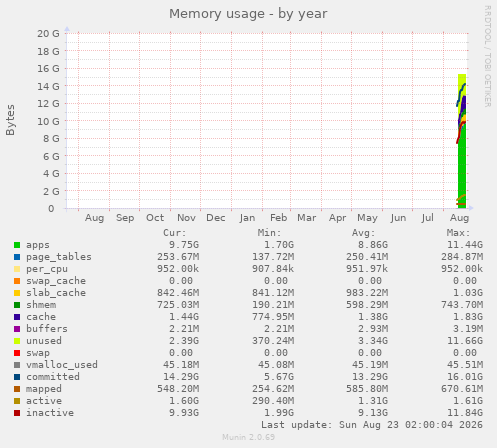Click the 'Min:' column header
The height and width of the screenshot is (448, 497).
click(269, 233)
